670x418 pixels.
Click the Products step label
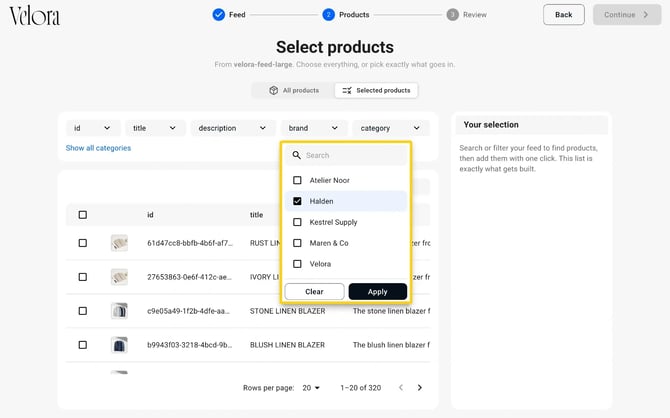click(x=354, y=15)
